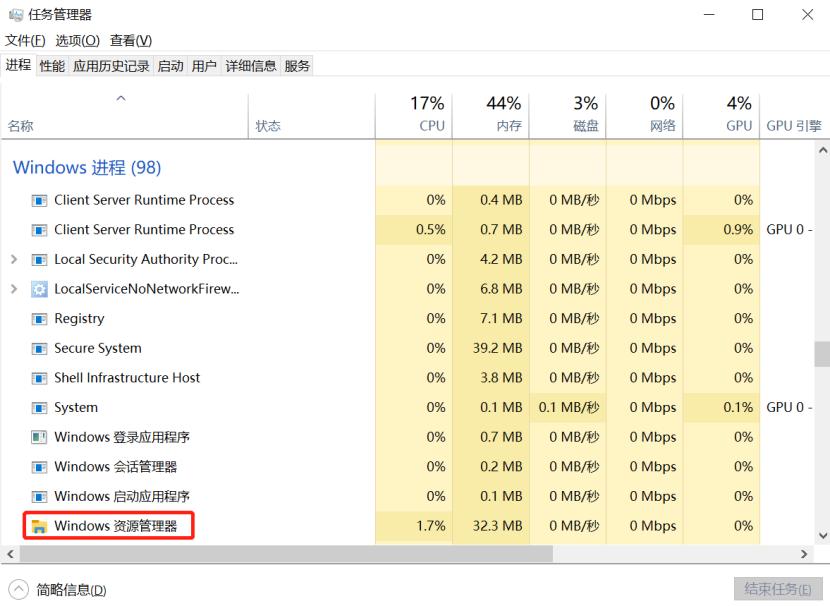Click the horizontal scrollbar right arrow
Screen dimensions: 830x606
806,552
